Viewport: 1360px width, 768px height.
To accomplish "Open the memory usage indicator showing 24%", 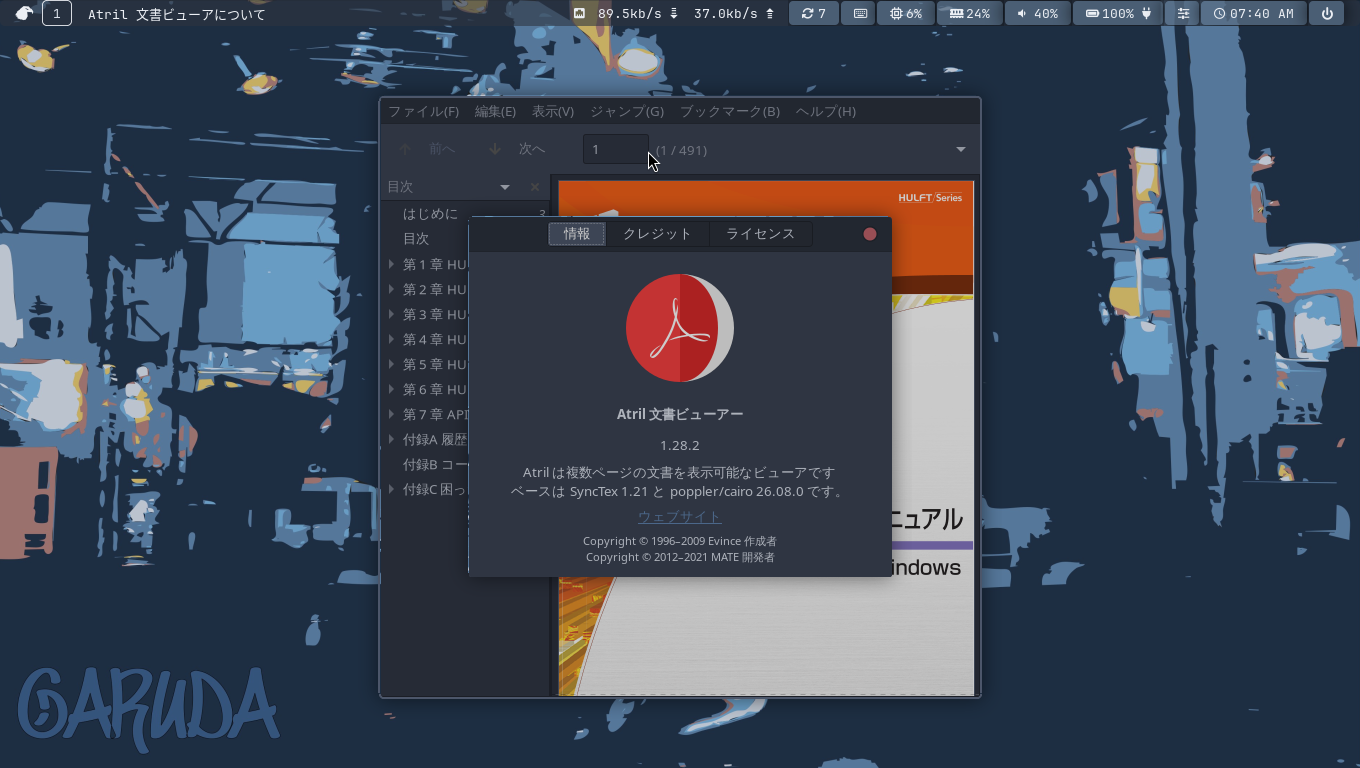I will coord(970,13).
